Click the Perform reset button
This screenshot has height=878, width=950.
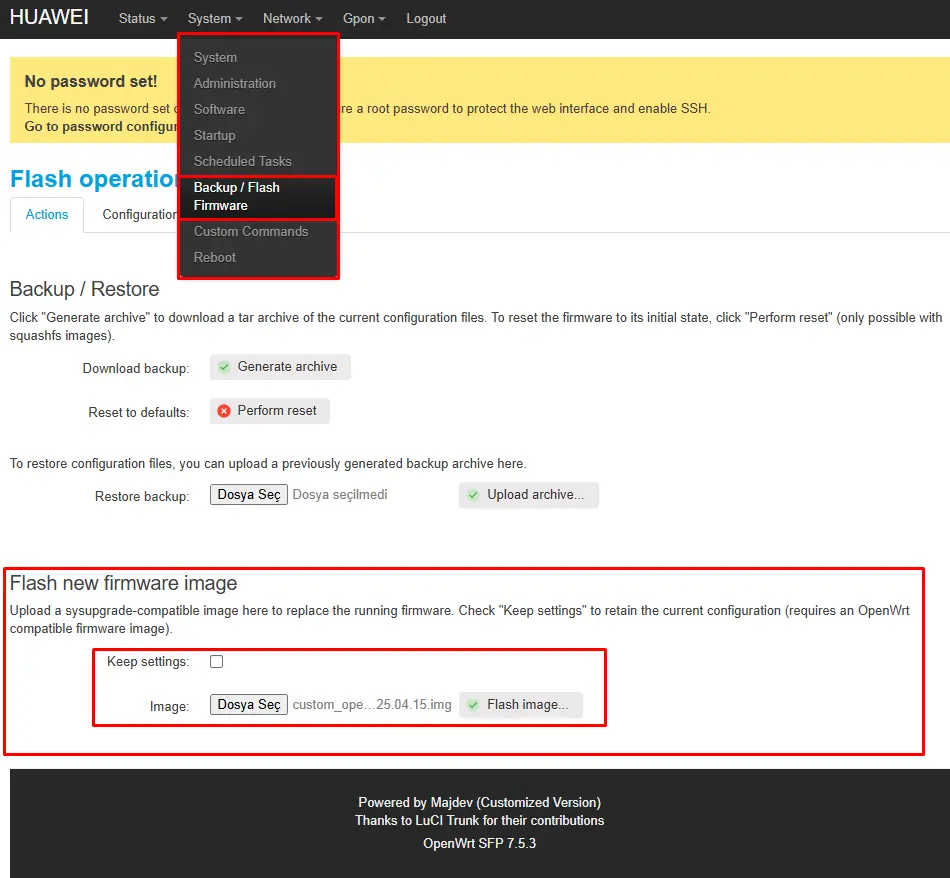(x=270, y=411)
